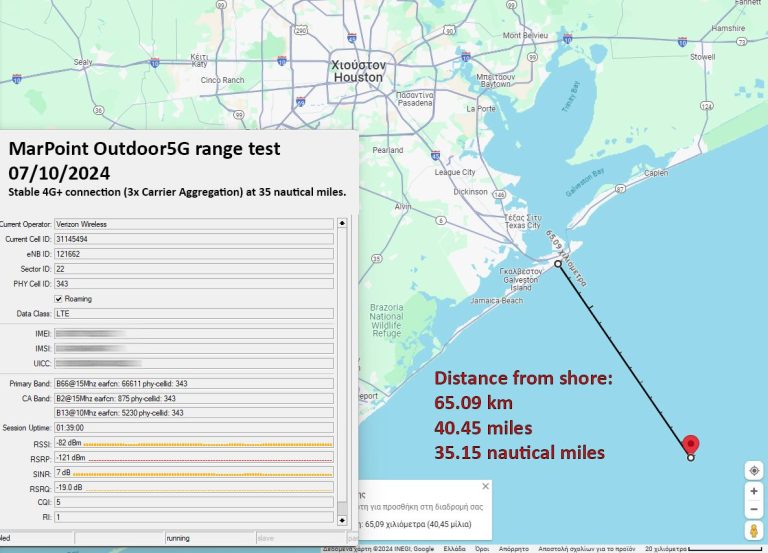Image resolution: width=768 pixels, height=553 pixels.
Task: Zoom out with the minus button
Action: pyautogui.click(x=754, y=509)
